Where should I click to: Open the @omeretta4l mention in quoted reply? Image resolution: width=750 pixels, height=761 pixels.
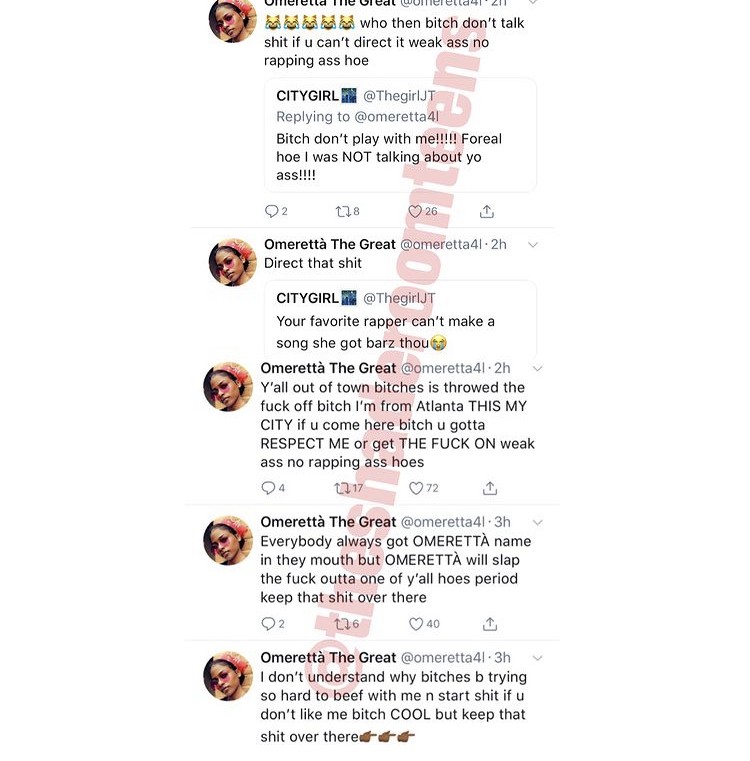(x=397, y=116)
